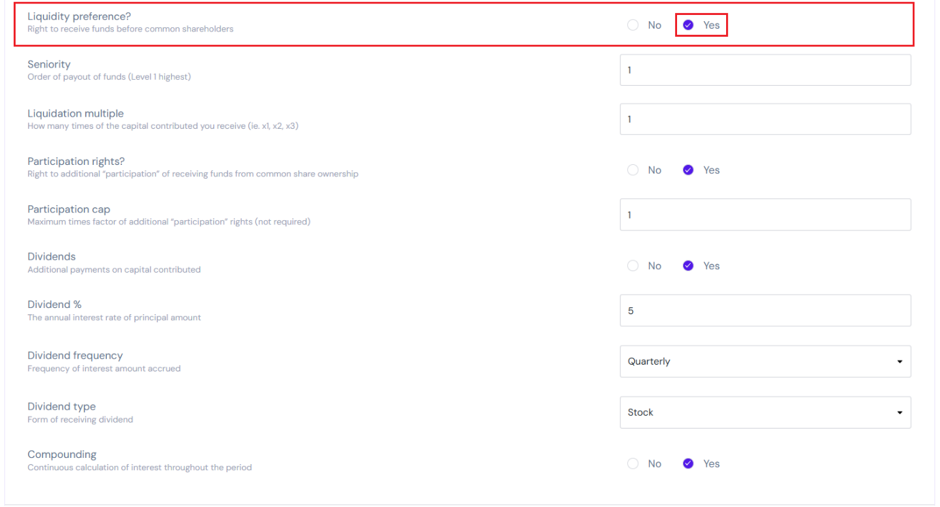Click the Dividend % label
The width and height of the screenshot is (940, 507).
[55, 305]
